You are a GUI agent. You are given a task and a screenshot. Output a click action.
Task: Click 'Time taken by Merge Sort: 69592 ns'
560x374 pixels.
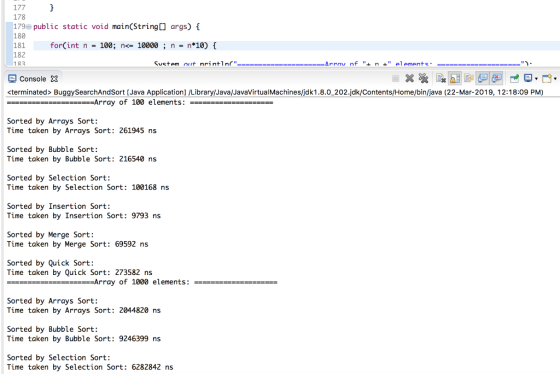click(x=78, y=244)
